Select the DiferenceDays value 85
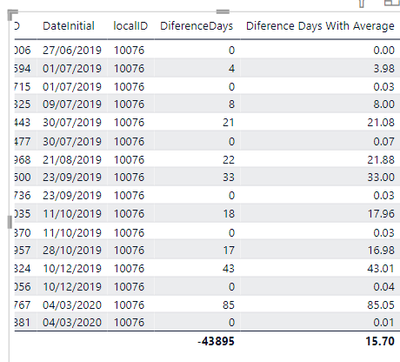 [228, 305]
